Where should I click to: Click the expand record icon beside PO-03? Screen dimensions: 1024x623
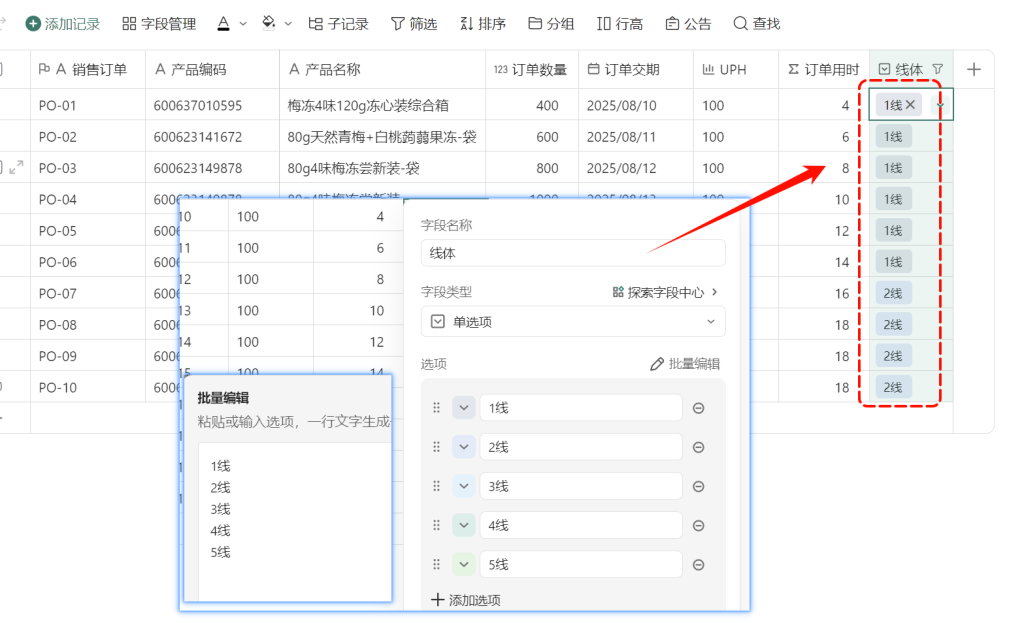[x=16, y=168]
